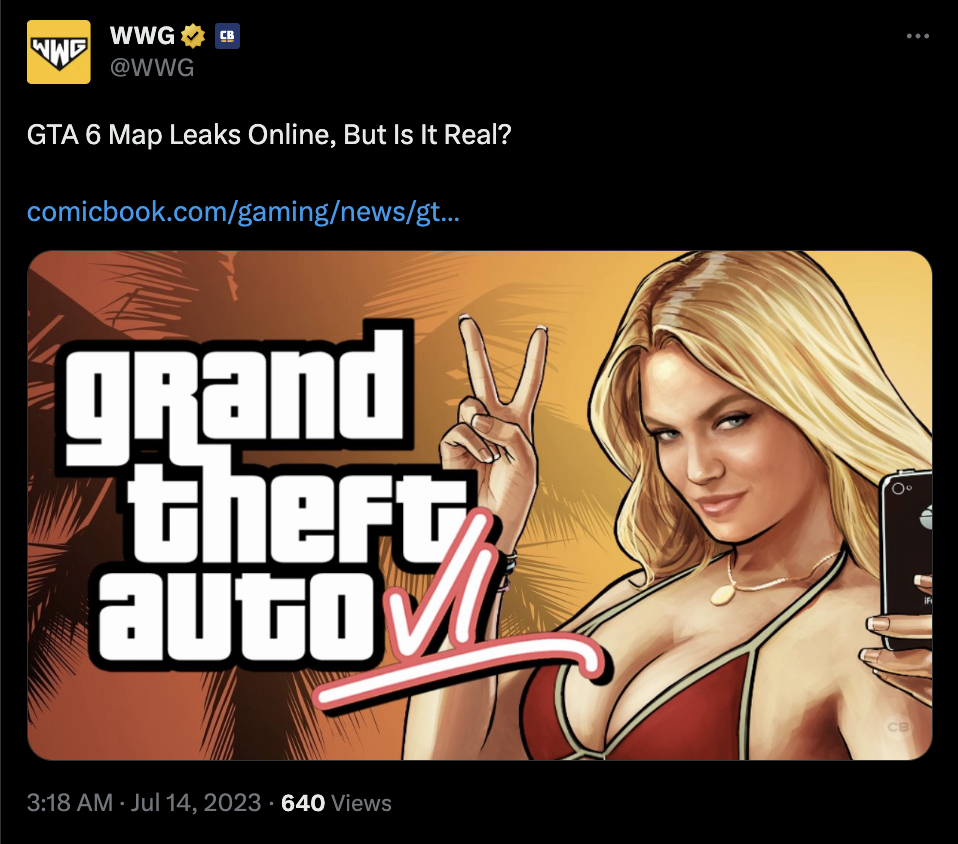Click the @WWG handle
This screenshot has height=844, width=958.
click(x=152, y=67)
